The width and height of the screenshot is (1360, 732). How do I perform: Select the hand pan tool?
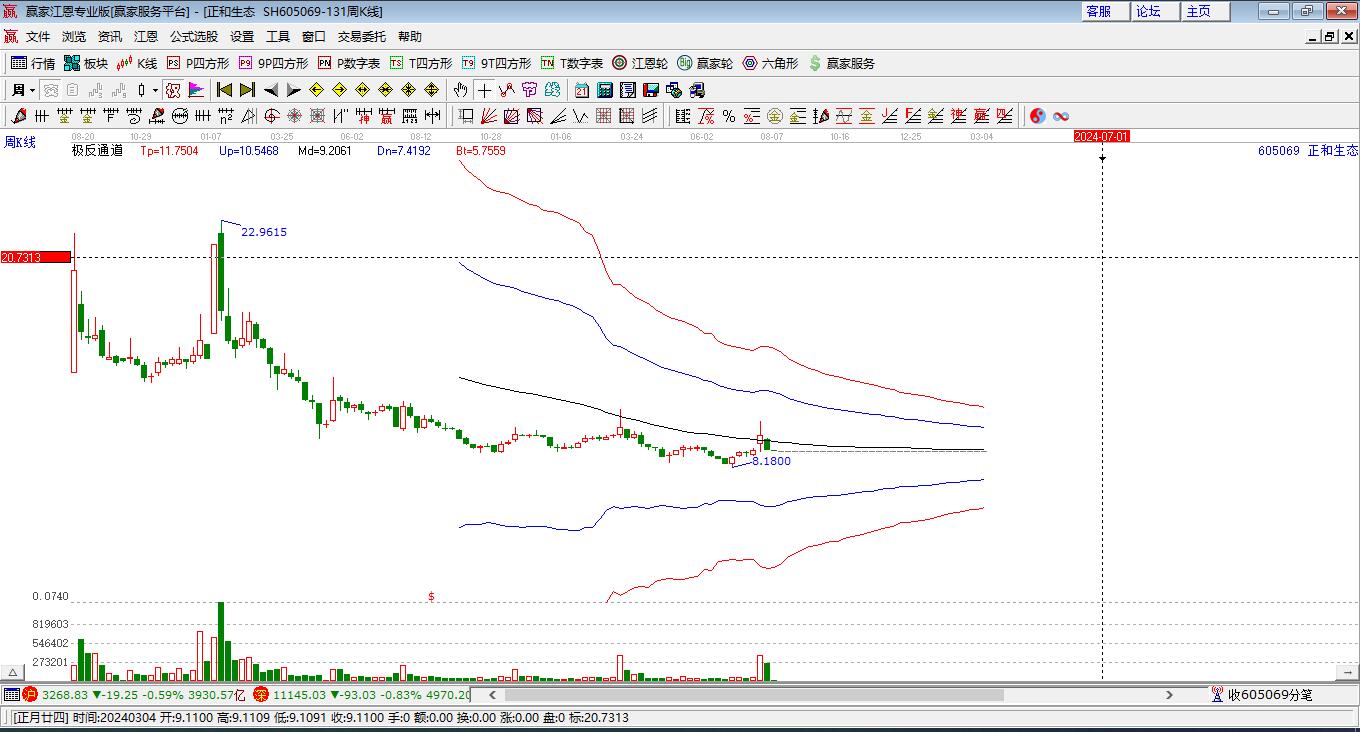(x=460, y=90)
